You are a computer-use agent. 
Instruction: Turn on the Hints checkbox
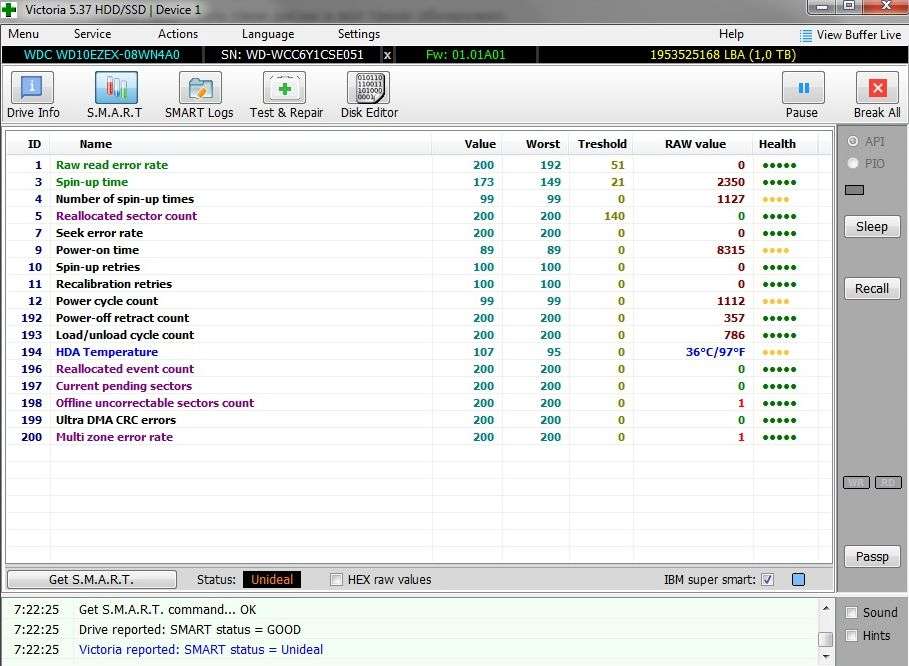pyautogui.click(x=852, y=635)
